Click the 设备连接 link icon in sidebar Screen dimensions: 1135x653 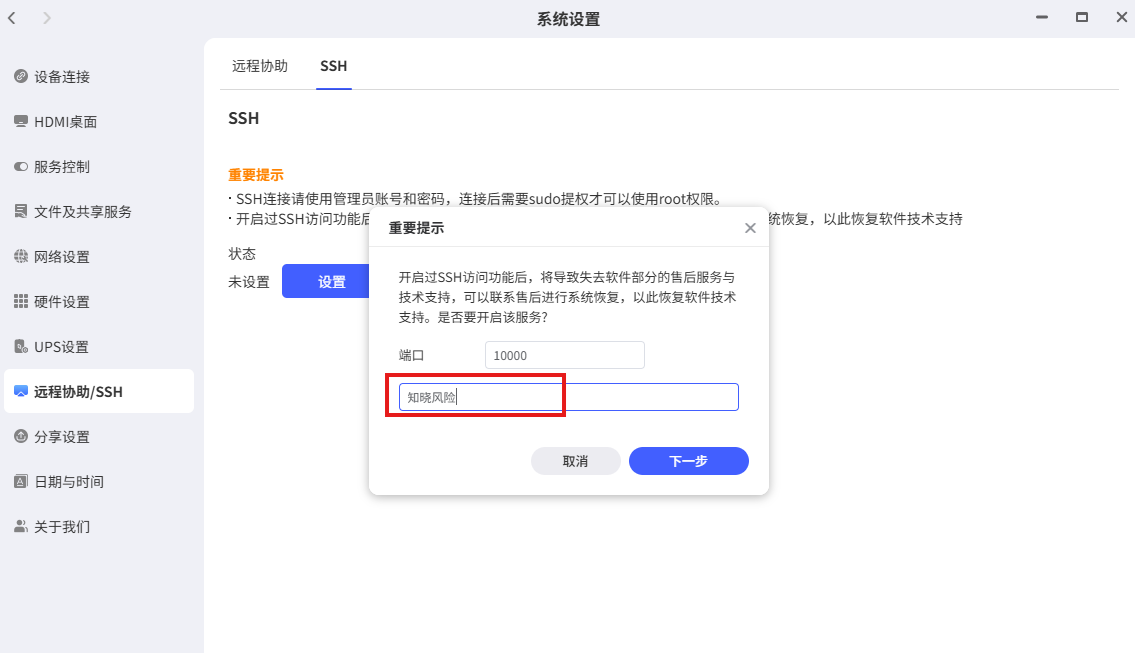[x=21, y=77]
